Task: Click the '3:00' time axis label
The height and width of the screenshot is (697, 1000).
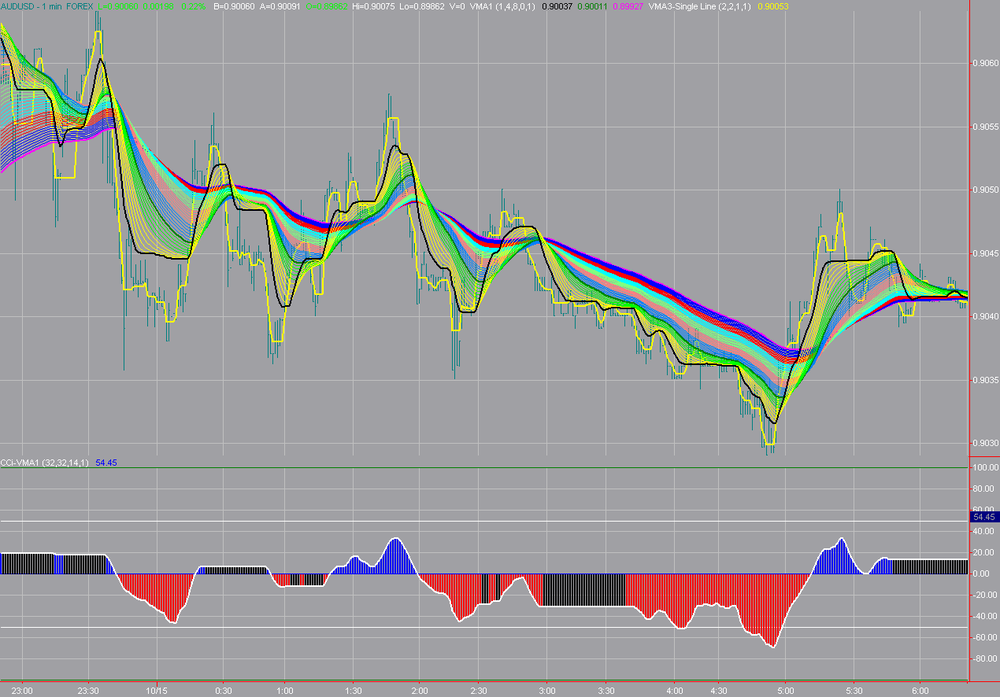Action: point(547,691)
